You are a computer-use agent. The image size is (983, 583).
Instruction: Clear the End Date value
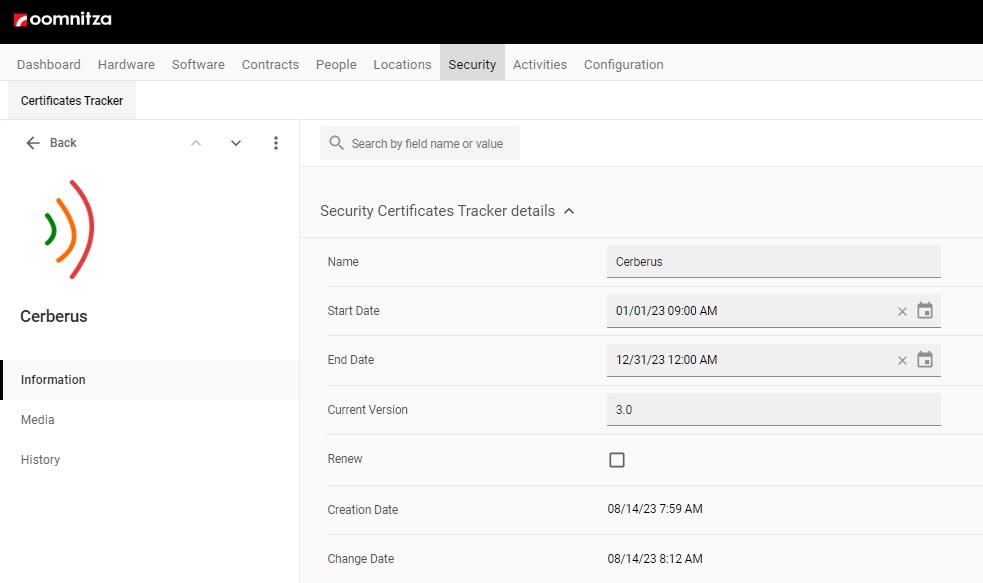902,360
